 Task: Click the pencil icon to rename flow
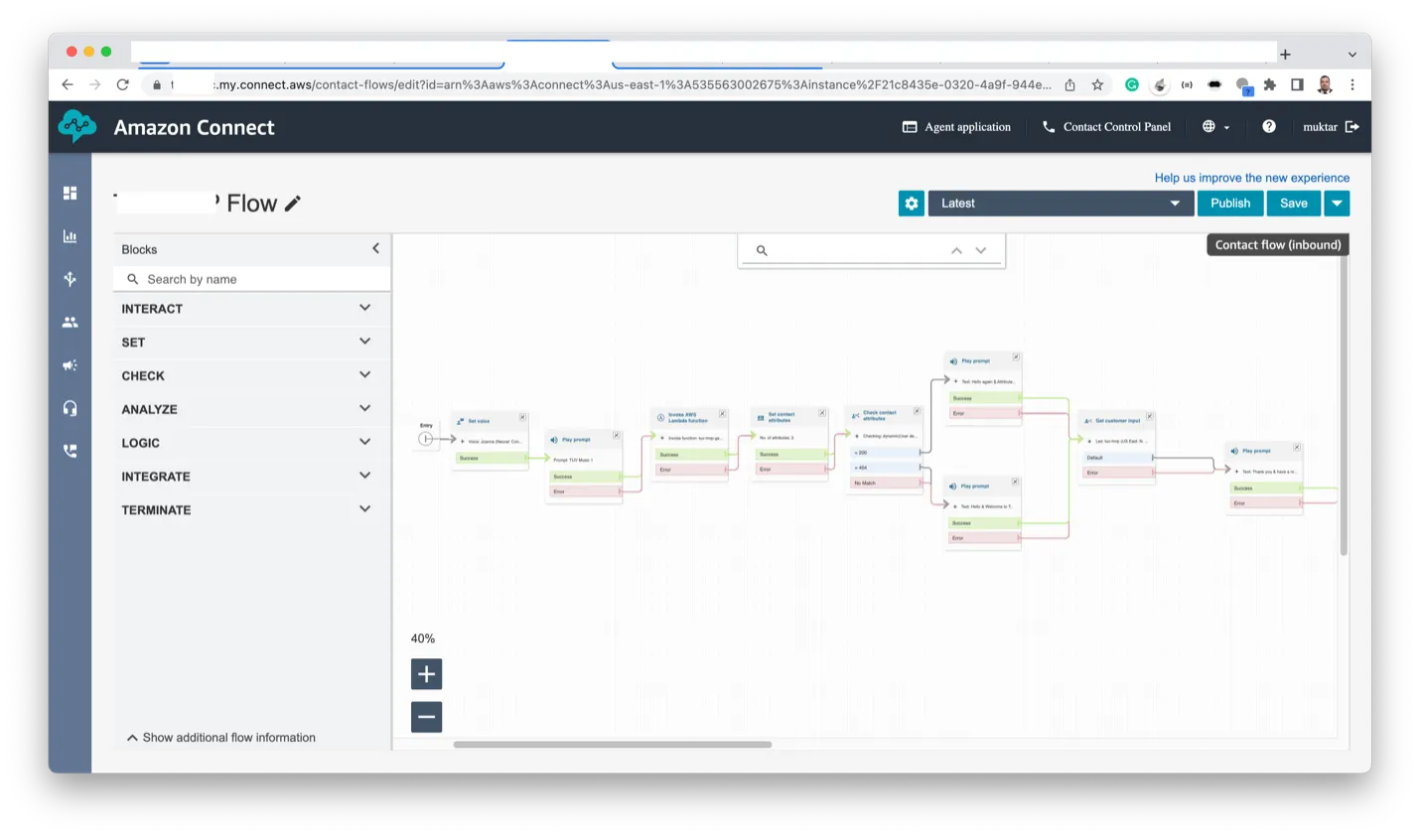point(292,204)
